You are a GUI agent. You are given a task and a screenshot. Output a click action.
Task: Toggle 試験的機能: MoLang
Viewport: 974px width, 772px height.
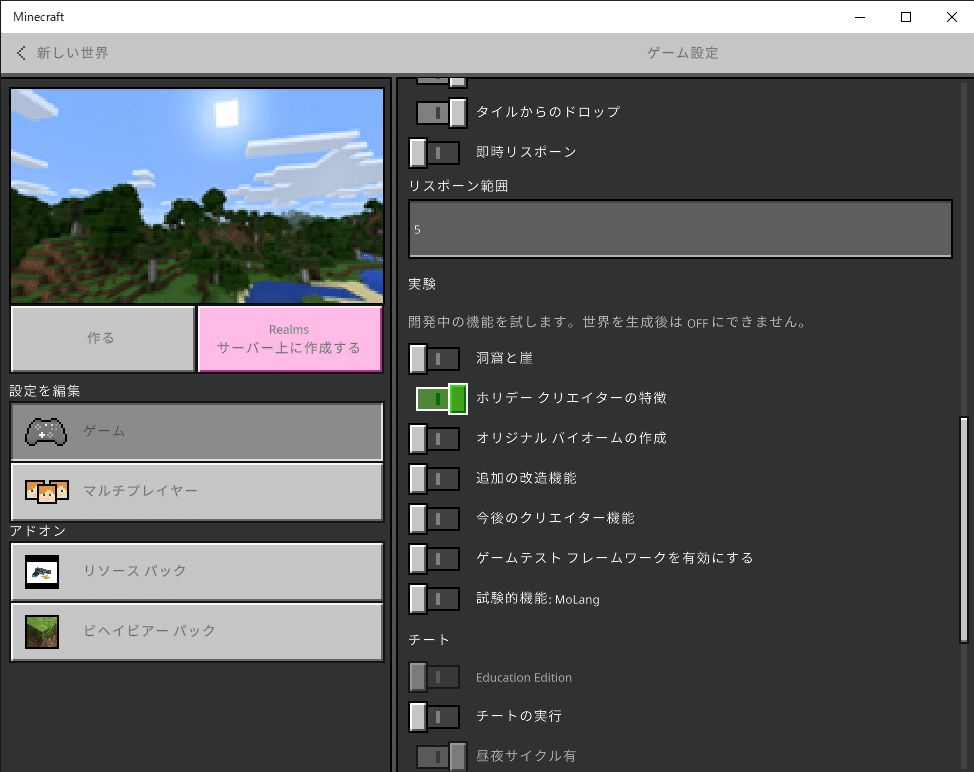point(434,599)
